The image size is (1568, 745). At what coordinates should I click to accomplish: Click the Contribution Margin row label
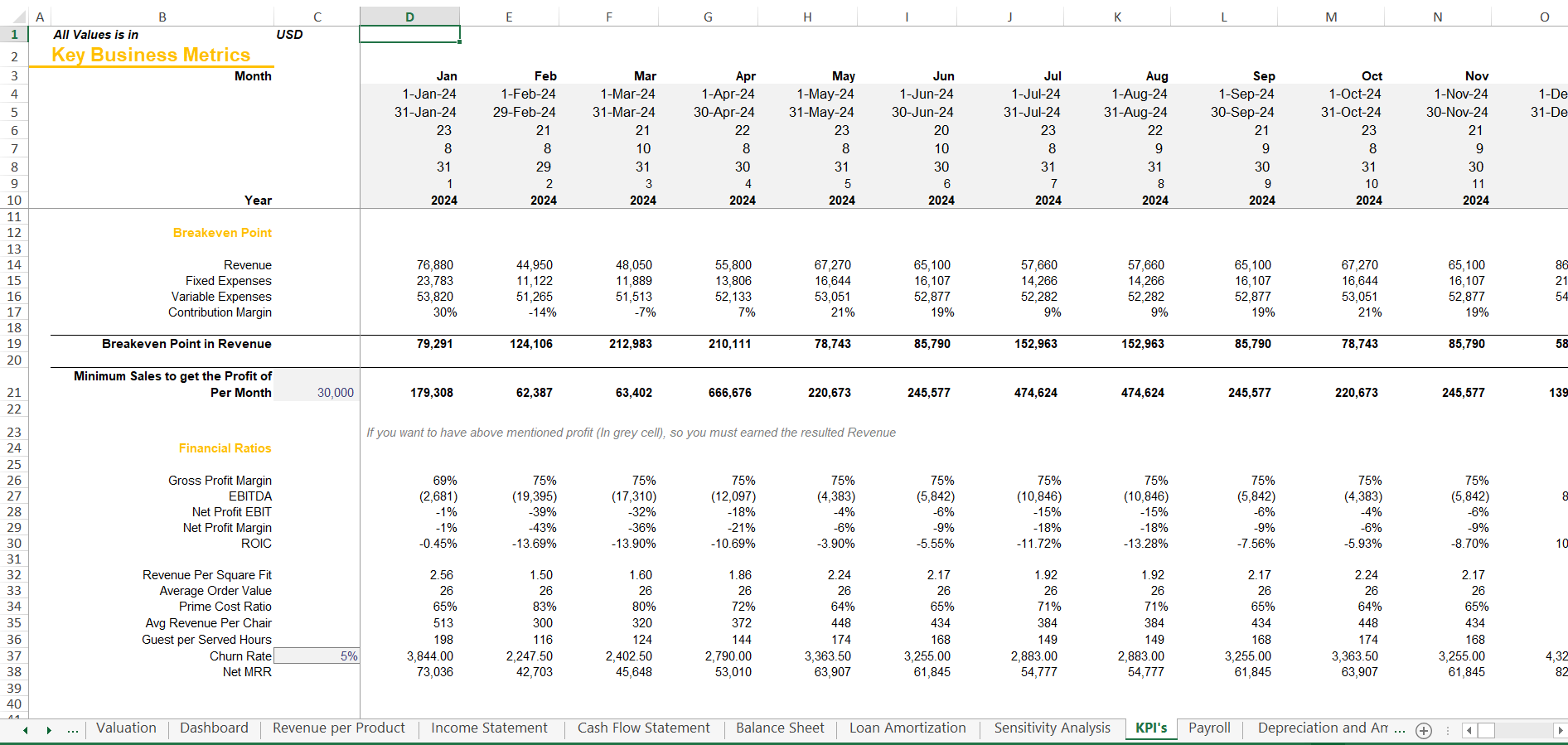coord(220,312)
